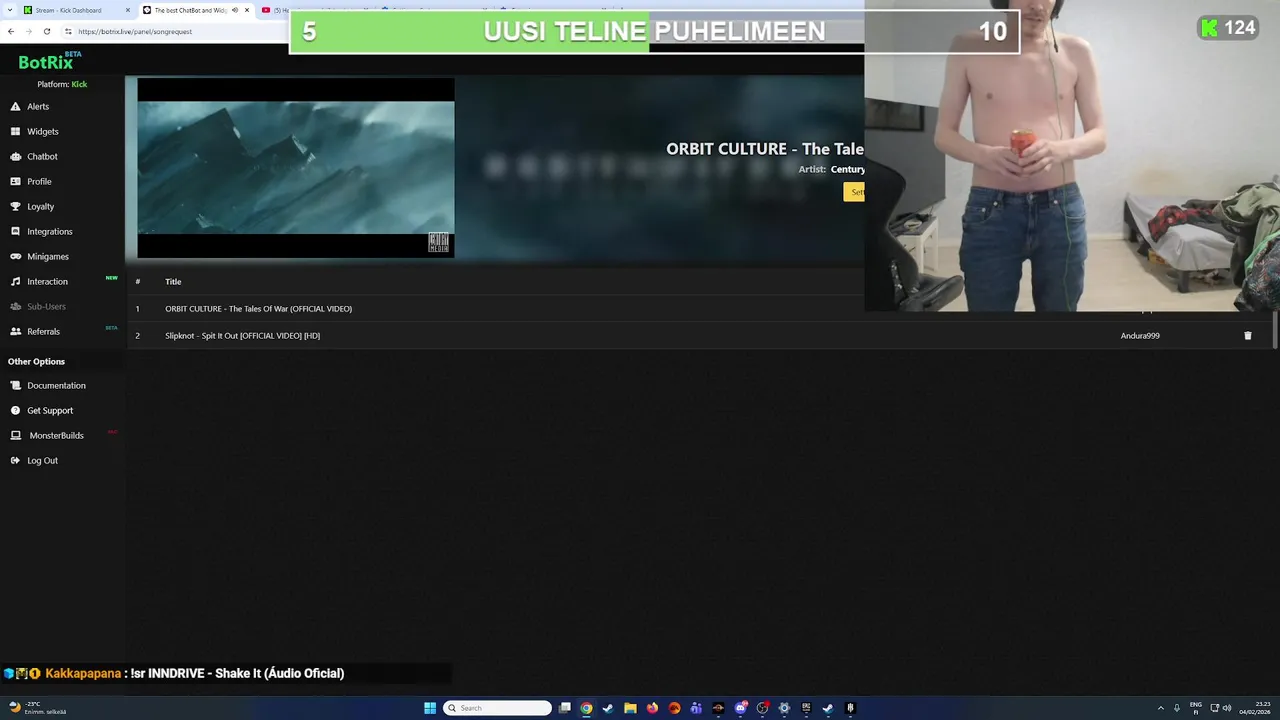Select the best ChatBot and Widgets tab
Viewport: 1280px width, 720px height.
(195, 10)
